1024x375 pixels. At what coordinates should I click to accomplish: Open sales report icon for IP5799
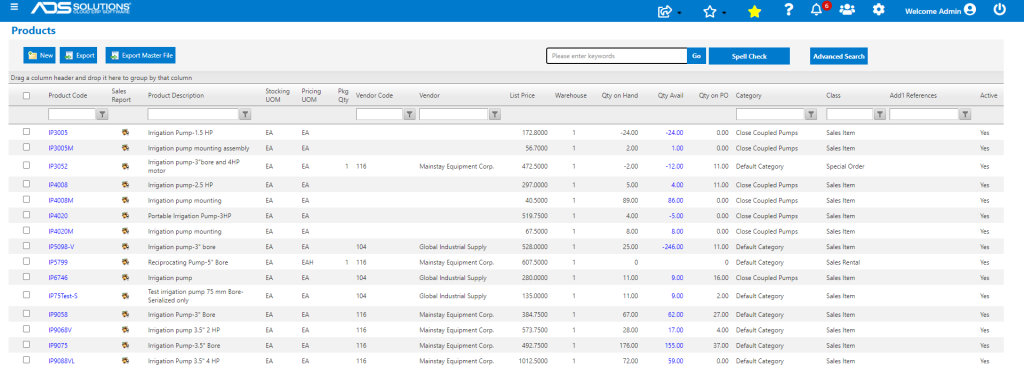(125, 262)
